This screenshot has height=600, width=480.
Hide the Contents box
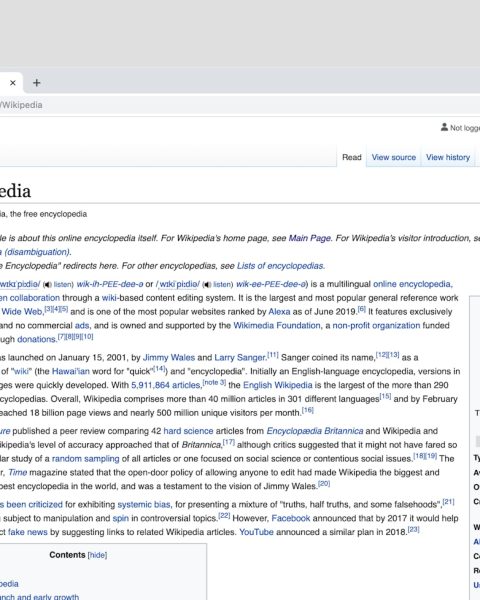pyautogui.click(x=97, y=555)
